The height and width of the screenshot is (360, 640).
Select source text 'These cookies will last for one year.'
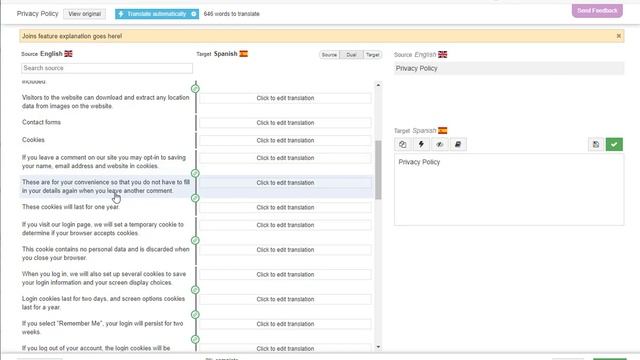coord(71,207)
